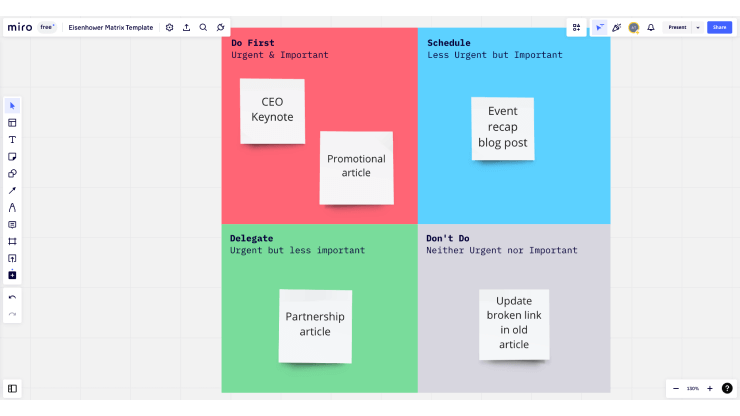
Task: Open the templates tool in left toolbar
Action: [x=12, y=123]
